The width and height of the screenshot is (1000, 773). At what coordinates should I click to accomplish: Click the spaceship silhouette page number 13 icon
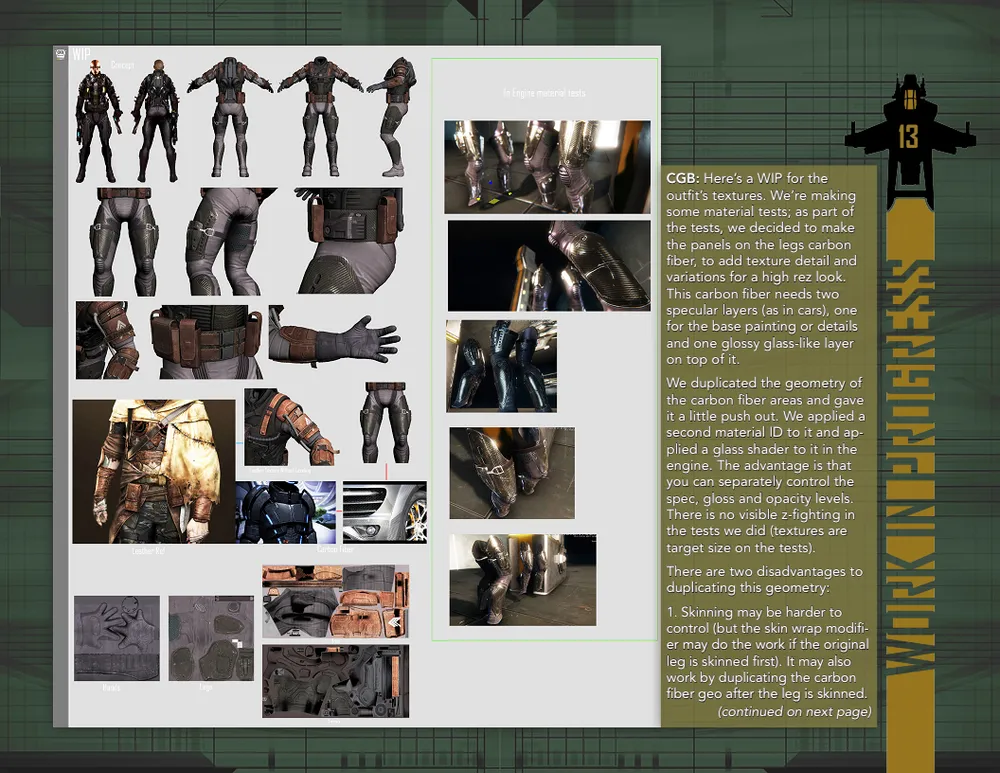[908, 128]
